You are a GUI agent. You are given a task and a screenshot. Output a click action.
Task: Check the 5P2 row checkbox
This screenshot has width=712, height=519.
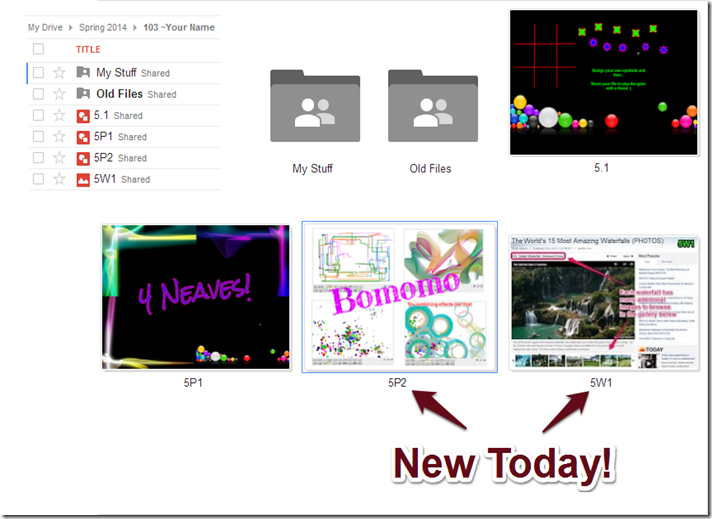pyautogui.click(x=39, y=158)
